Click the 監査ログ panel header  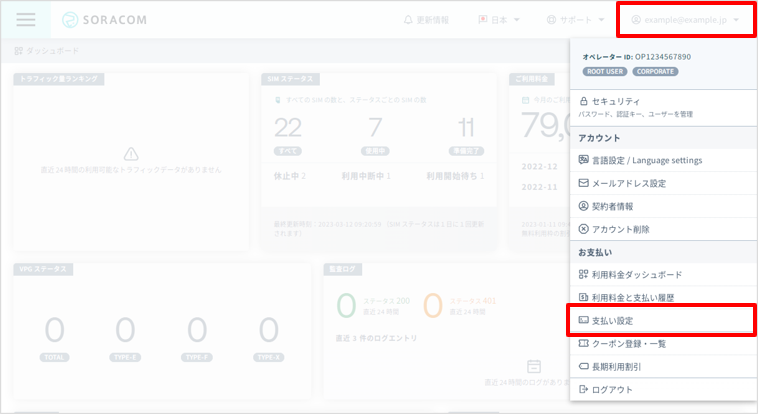click(342, 269)
